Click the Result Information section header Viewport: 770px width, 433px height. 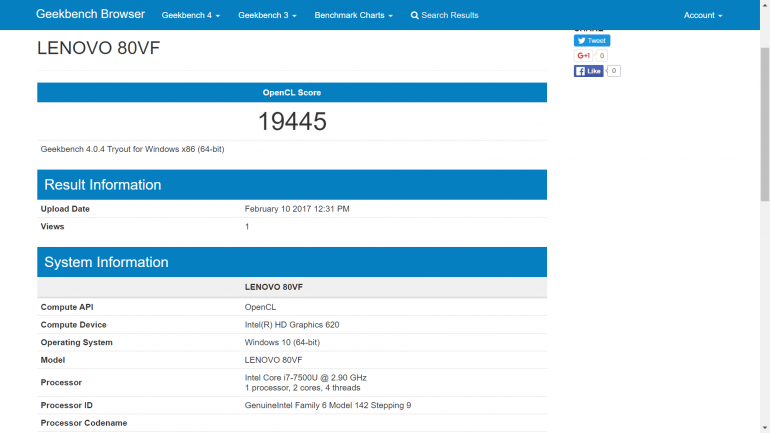point(292,185)
